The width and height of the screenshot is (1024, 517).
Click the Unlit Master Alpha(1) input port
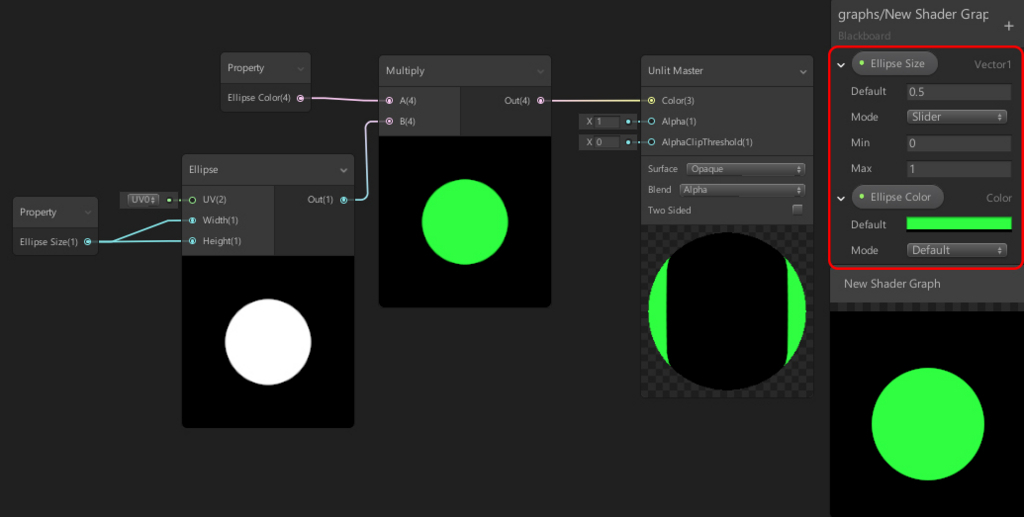pos(651,121)
